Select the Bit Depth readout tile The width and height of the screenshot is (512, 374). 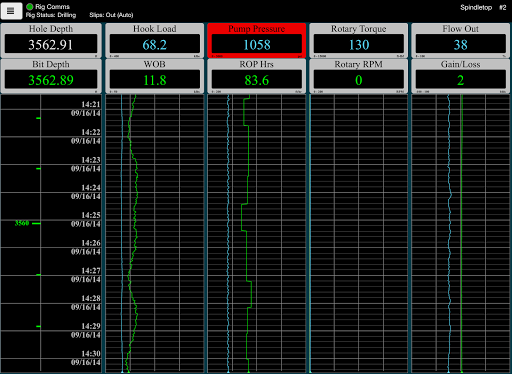click(51, 76)
